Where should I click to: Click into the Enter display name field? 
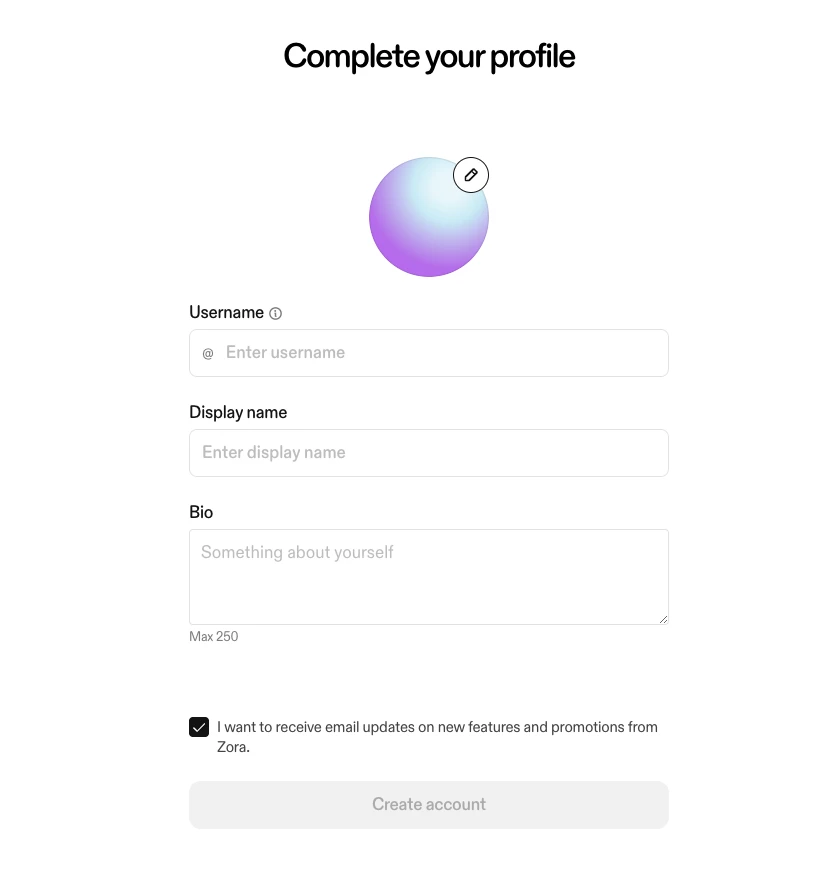tap(428, 453)
